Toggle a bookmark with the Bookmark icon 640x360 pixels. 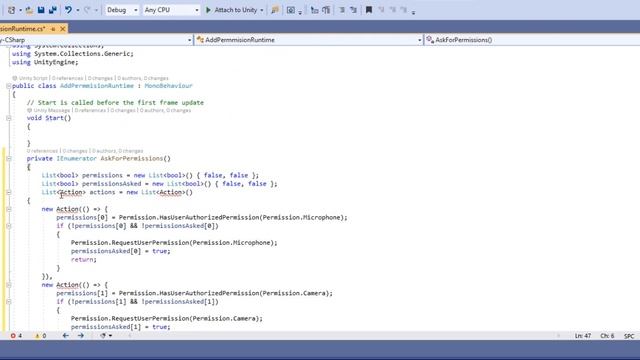[369, 10]
